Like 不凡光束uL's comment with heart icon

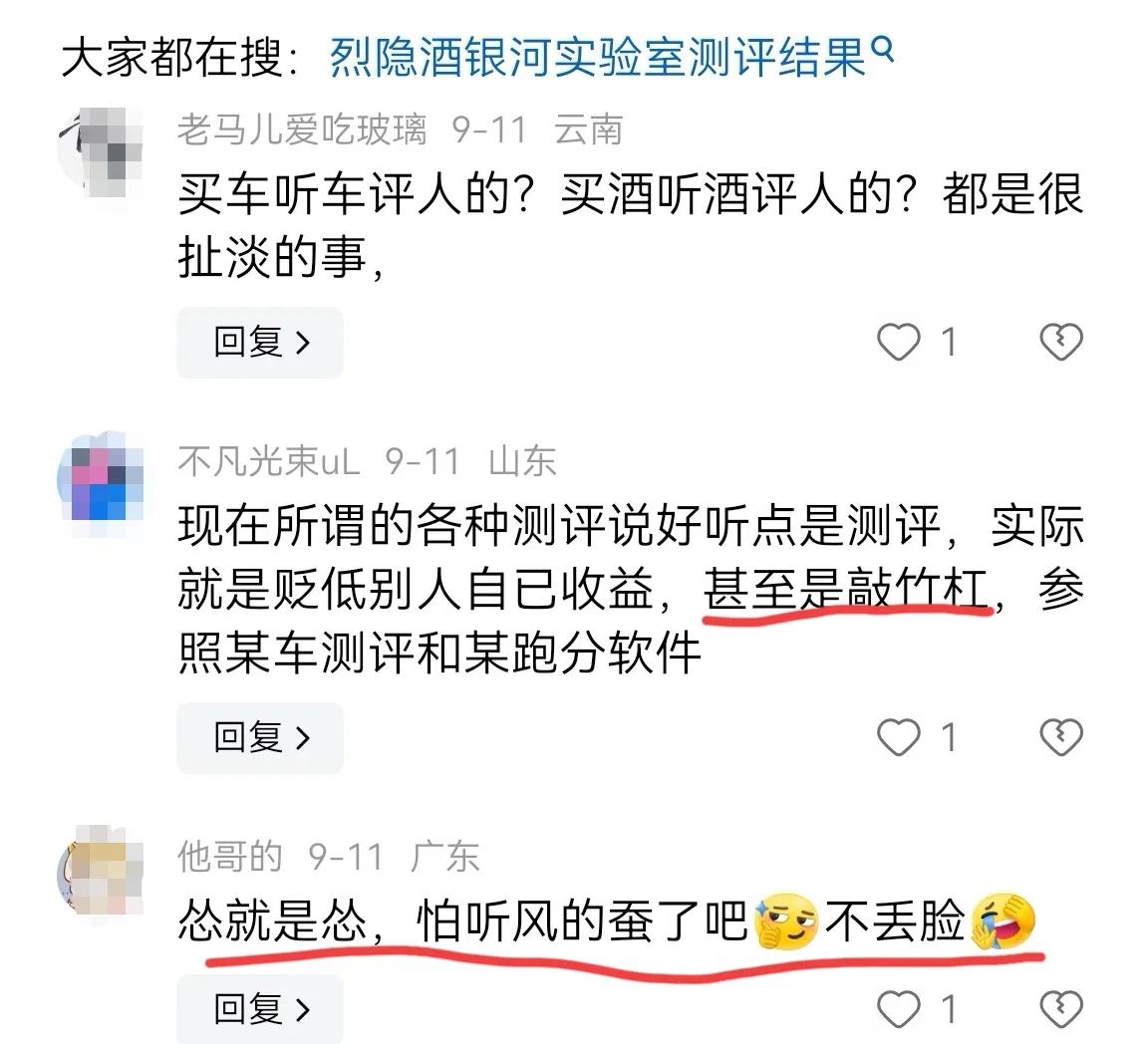898,737
